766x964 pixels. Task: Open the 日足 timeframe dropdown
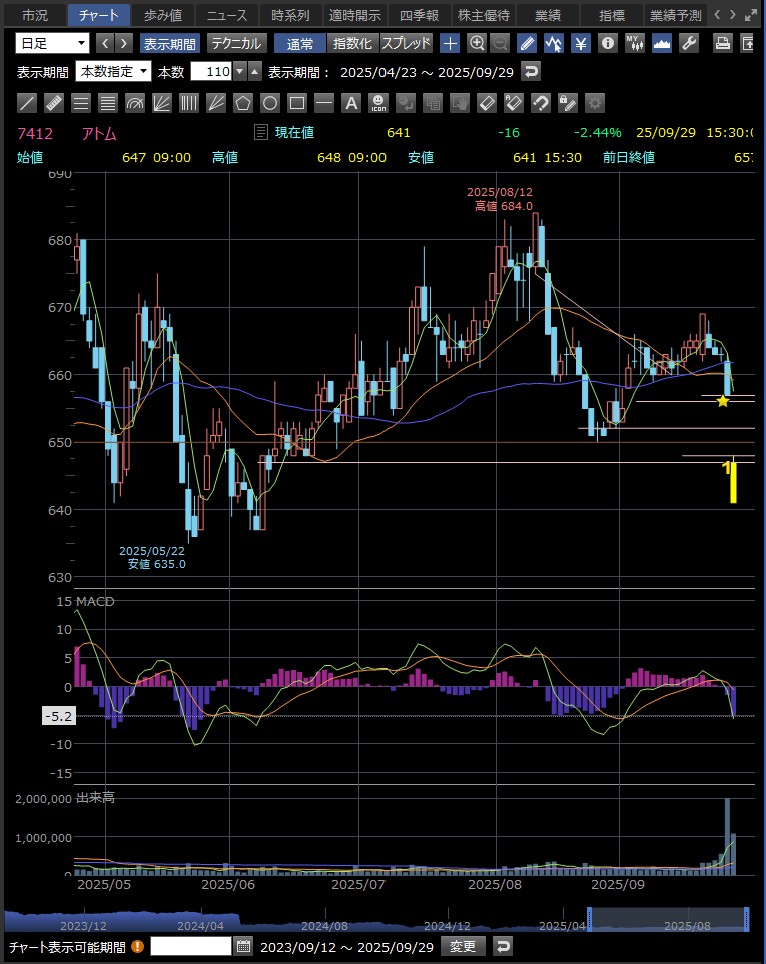[x=52, y=43]
